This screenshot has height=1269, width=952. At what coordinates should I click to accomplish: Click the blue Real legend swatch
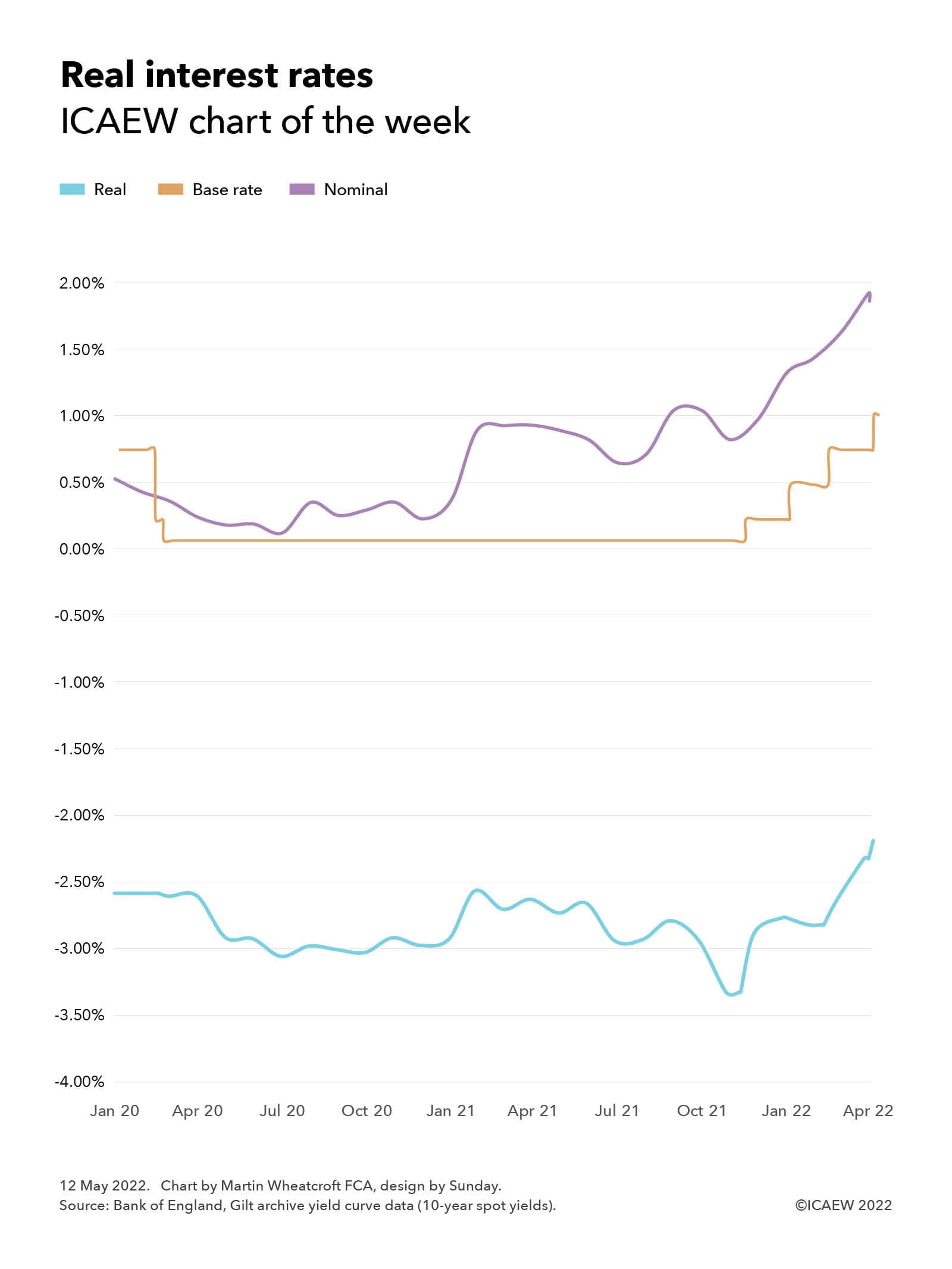[x=72, y=190]
